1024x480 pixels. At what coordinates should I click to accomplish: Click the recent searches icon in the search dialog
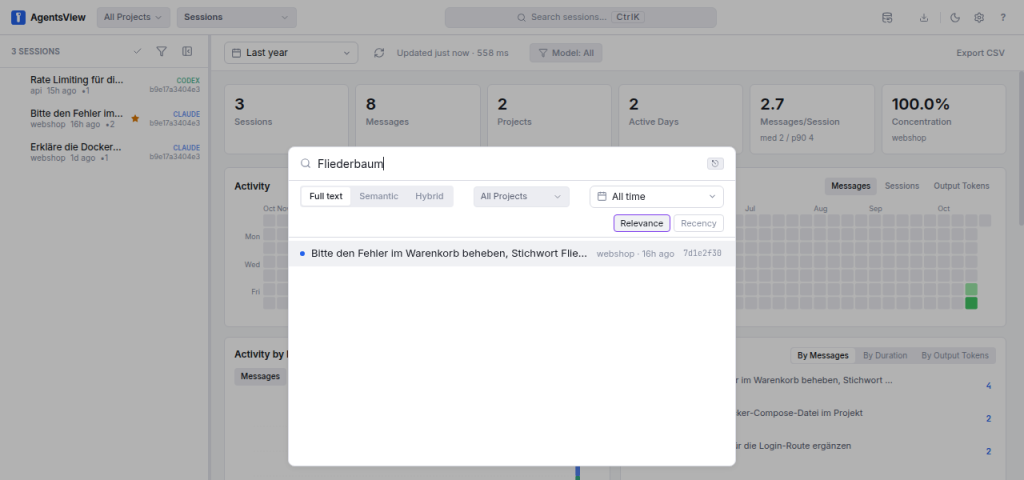click(x=716, y=164)
